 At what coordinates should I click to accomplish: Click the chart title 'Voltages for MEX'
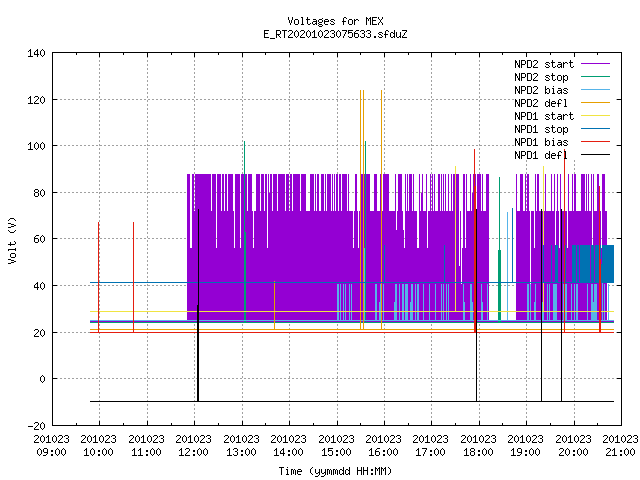[335, 21]
